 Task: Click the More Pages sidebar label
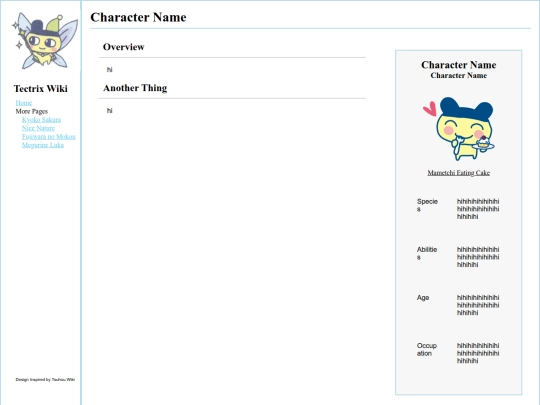pos(32,111)
